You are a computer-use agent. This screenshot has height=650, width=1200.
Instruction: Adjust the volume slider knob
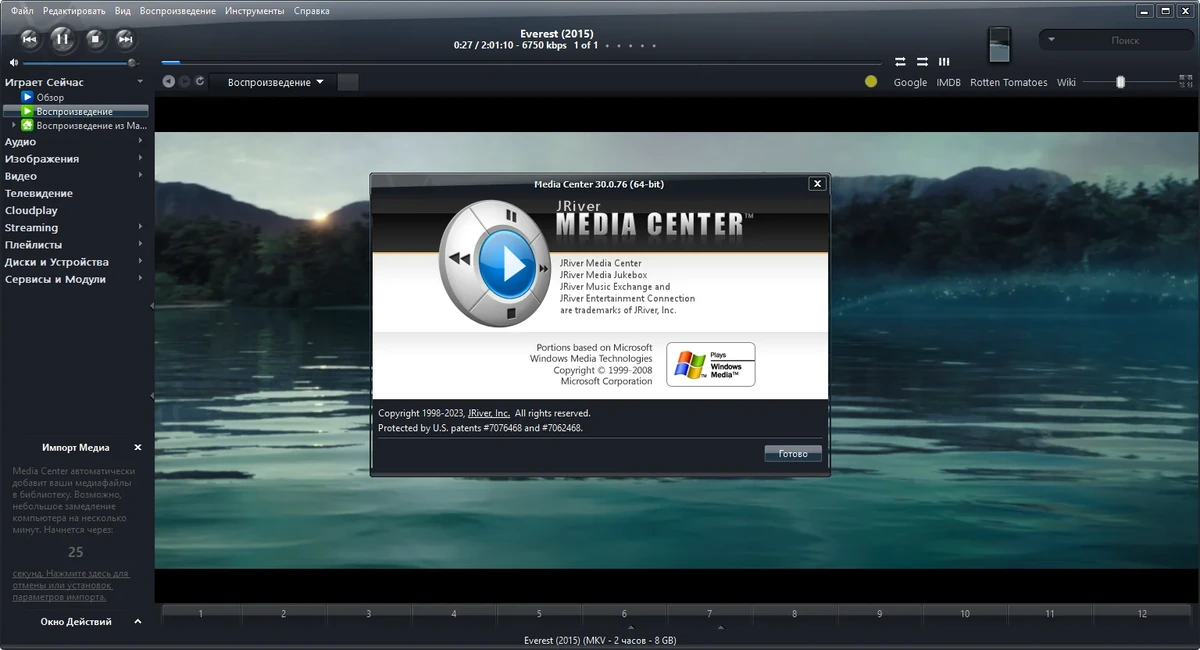(x=131, y=62)
